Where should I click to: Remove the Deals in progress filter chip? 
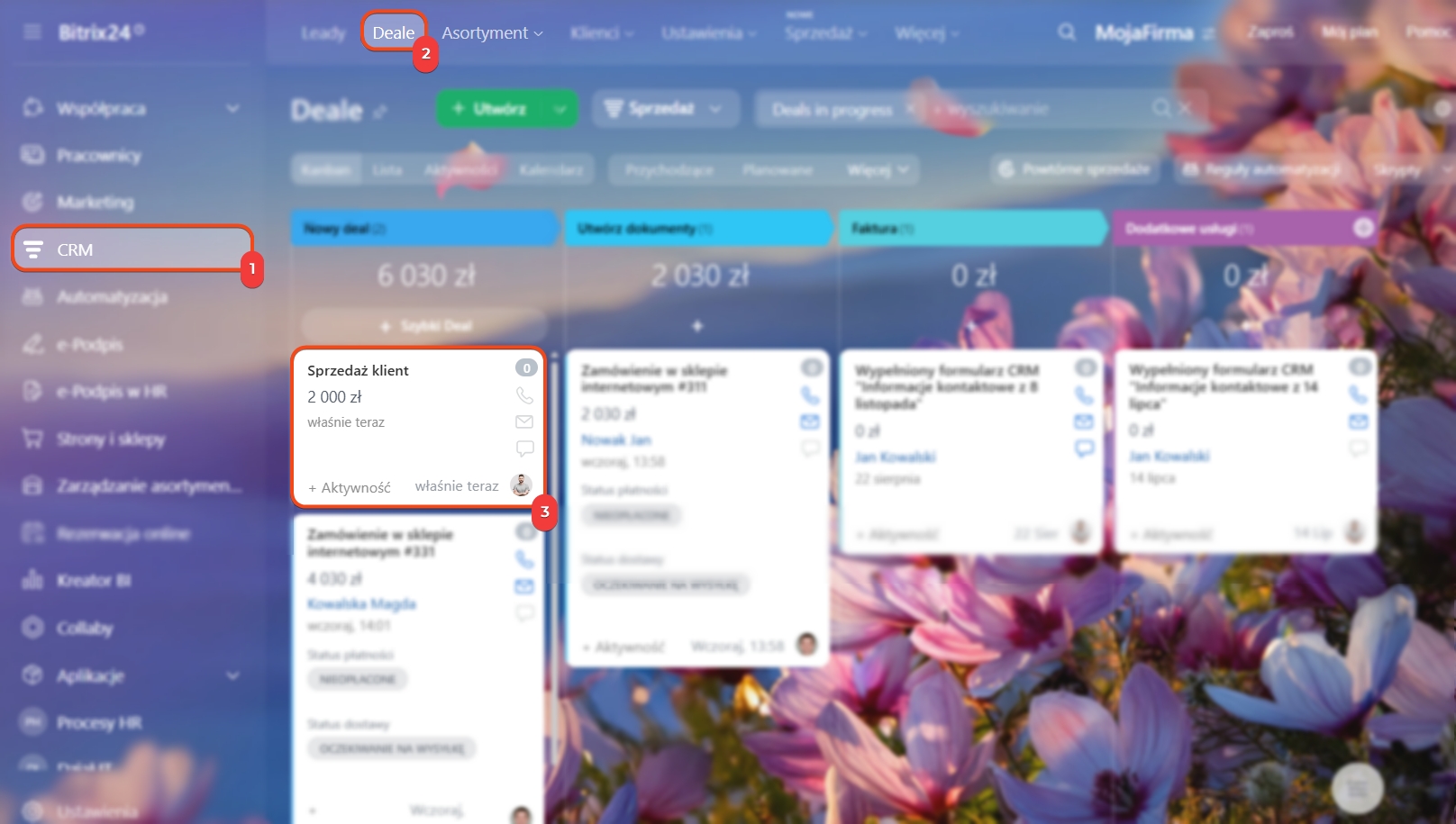point(910,109)
